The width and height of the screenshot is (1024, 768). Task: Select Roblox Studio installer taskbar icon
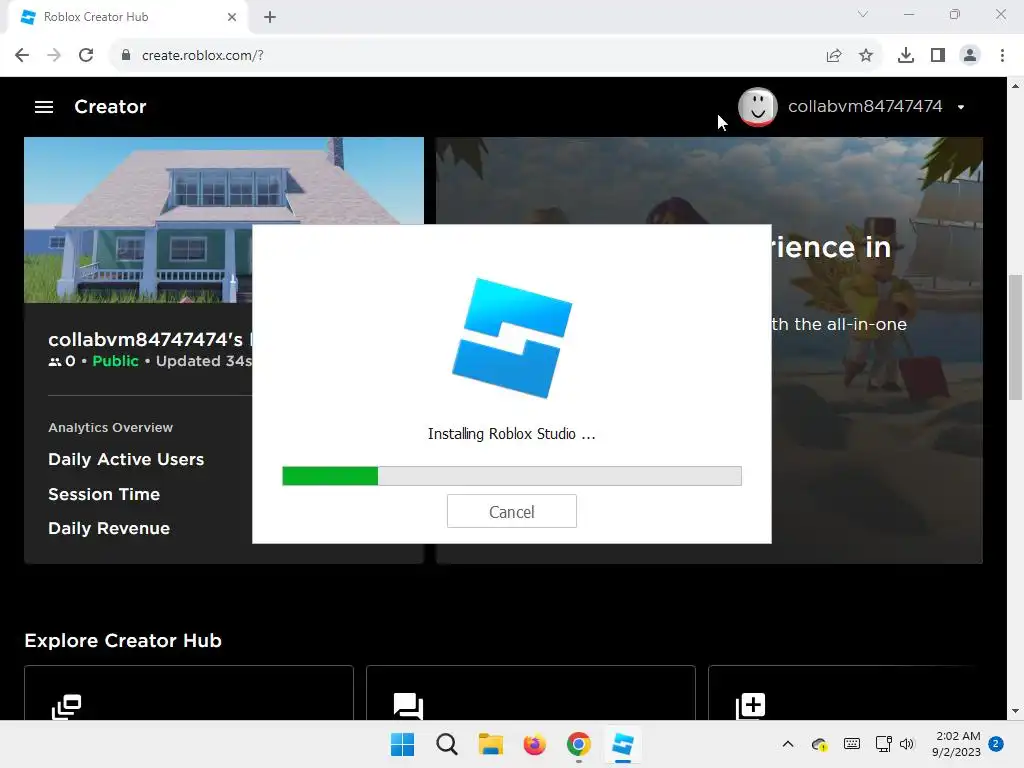[623, 744]
